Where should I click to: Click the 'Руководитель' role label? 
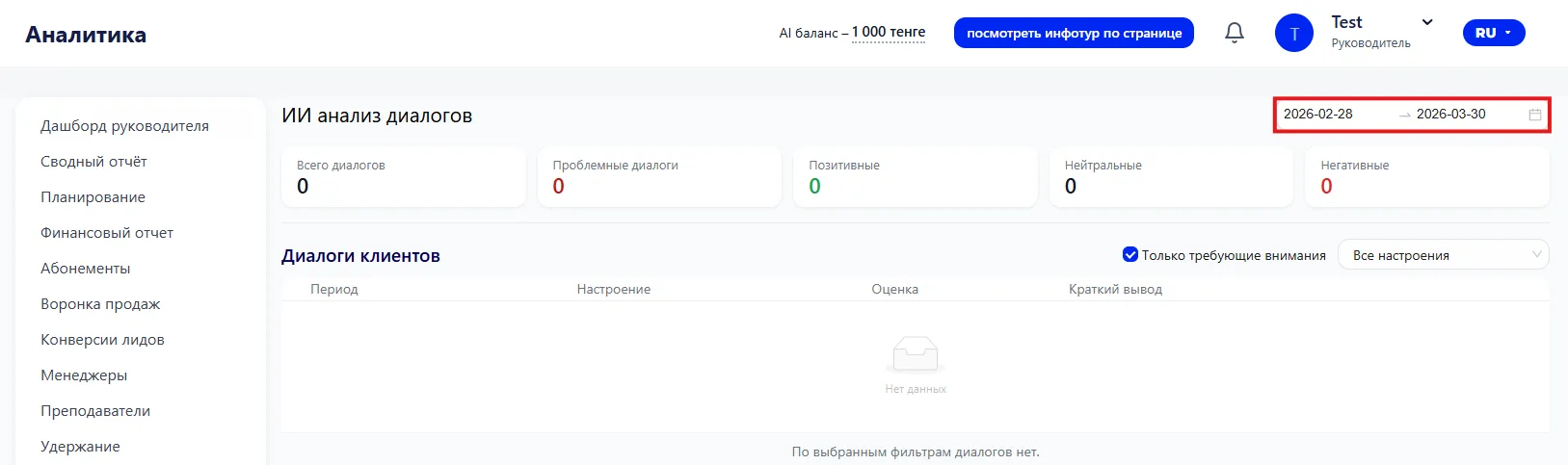tap(1370, 43)
